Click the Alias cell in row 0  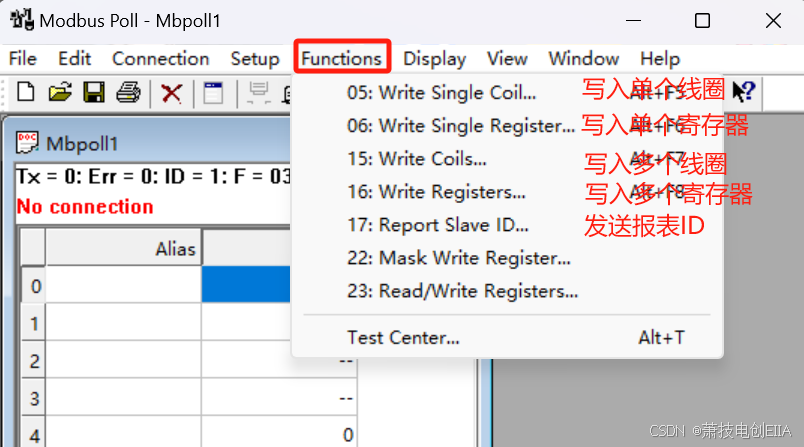124,285
